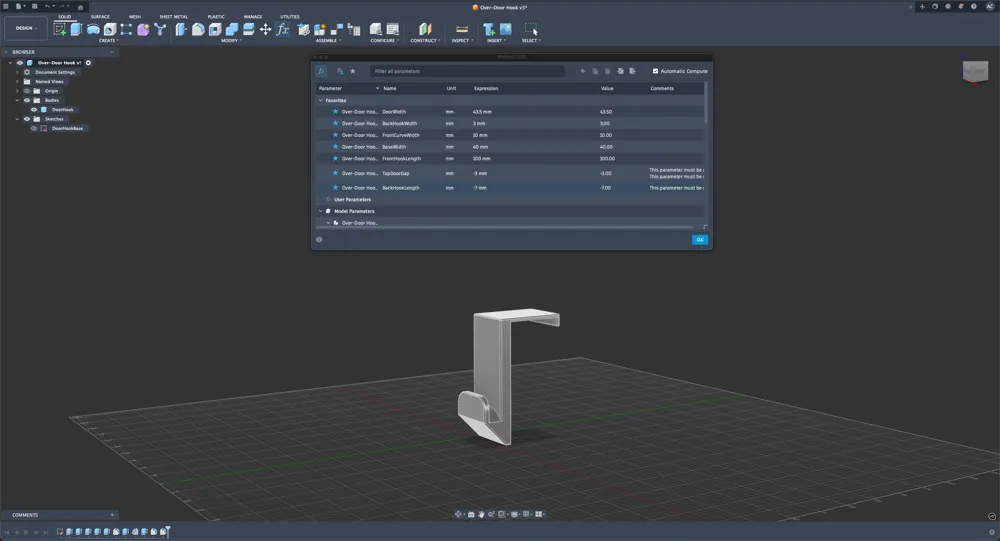This screenshot has width=1000, height=541.
Task: Toggle visibility of Origin folder
Action: click(x=27, y=91)
